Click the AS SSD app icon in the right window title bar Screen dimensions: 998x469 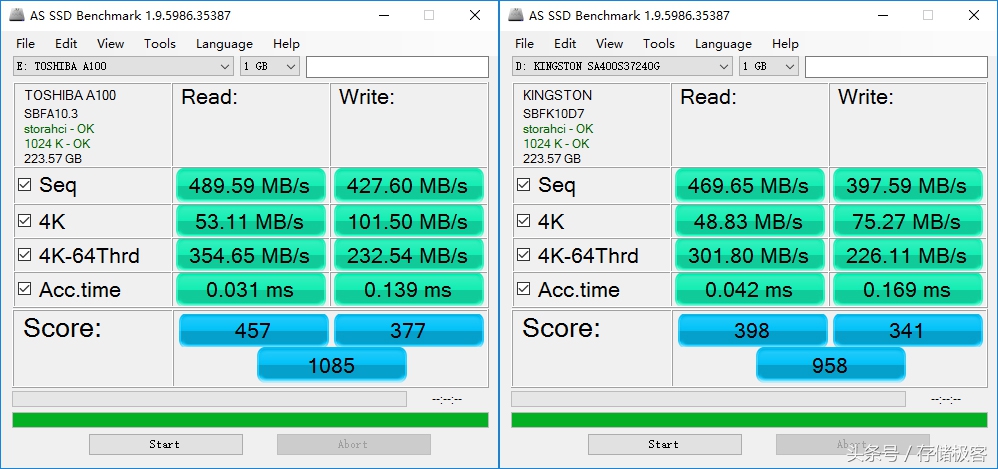point(515,15)
